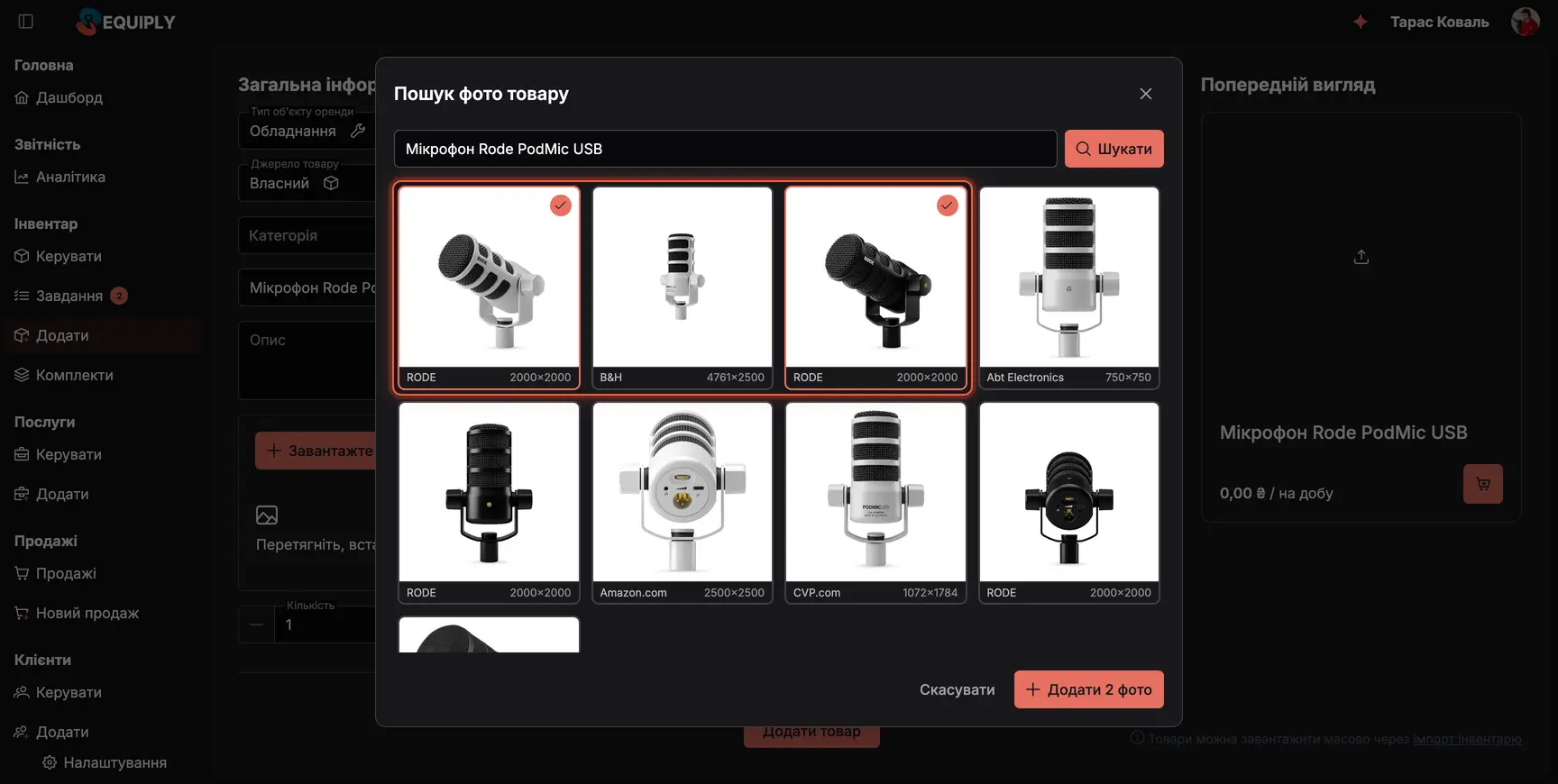This screenshot has height=784, width=1558.
Task: Cancel with the Скасувати button
Action: point(958,689)
